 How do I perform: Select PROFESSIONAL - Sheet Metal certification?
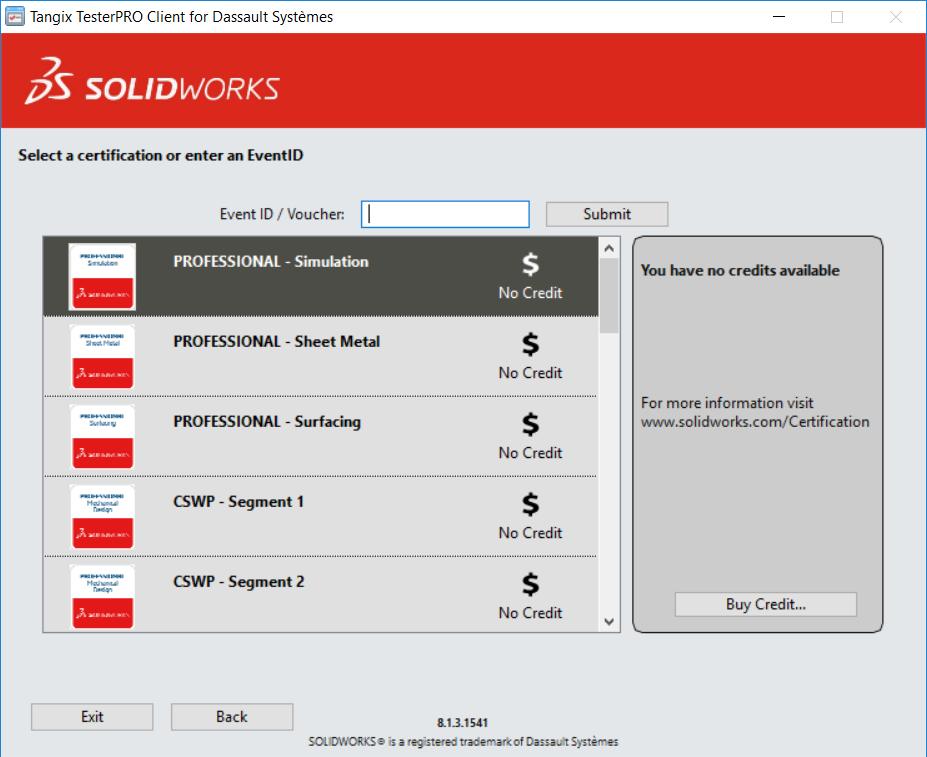(320, 357)
